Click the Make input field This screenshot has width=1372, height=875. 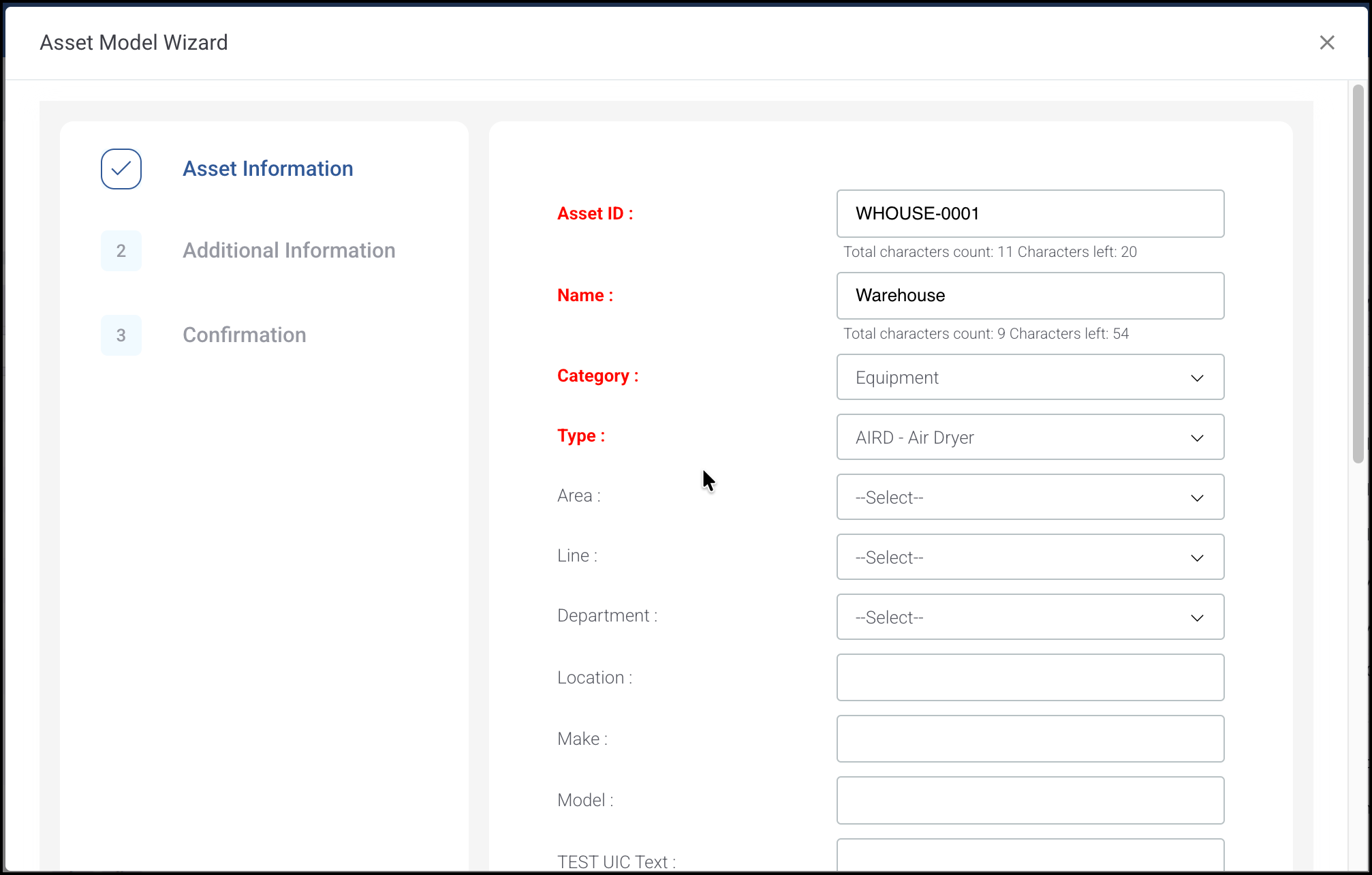[x=1029, y=739]
